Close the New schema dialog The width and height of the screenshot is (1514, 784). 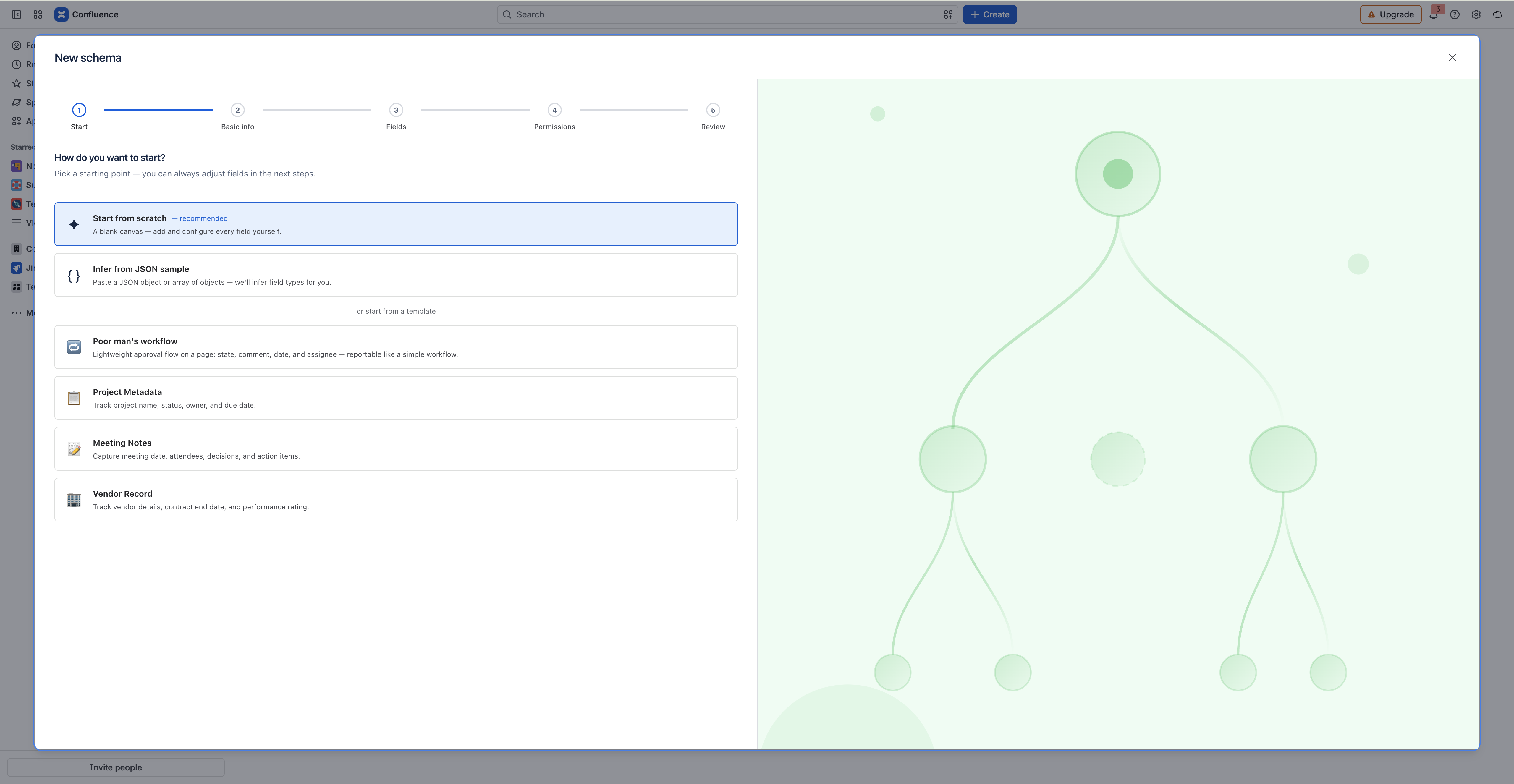pos(1452,58)
